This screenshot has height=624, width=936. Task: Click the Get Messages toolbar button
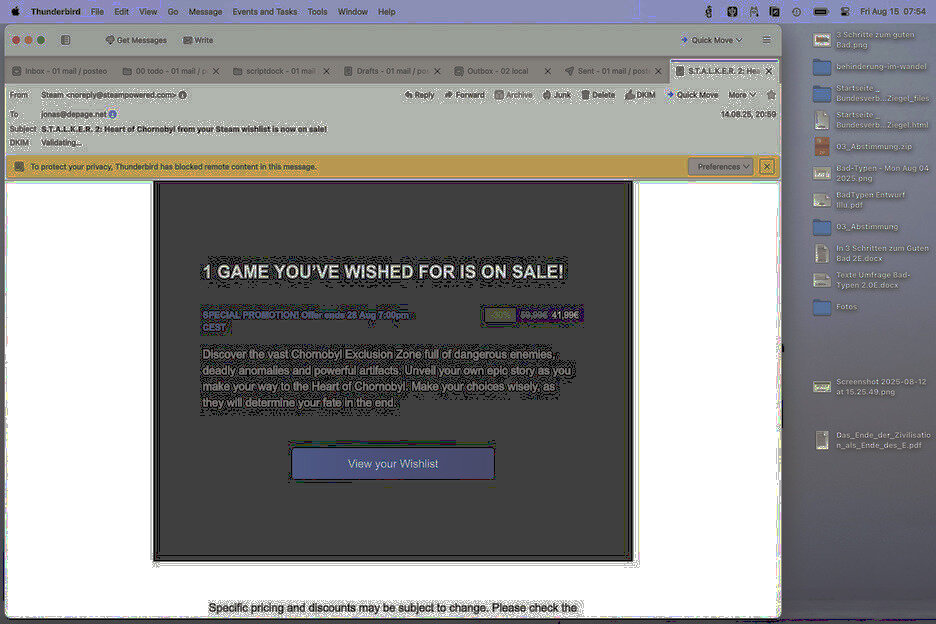point(136,40)
